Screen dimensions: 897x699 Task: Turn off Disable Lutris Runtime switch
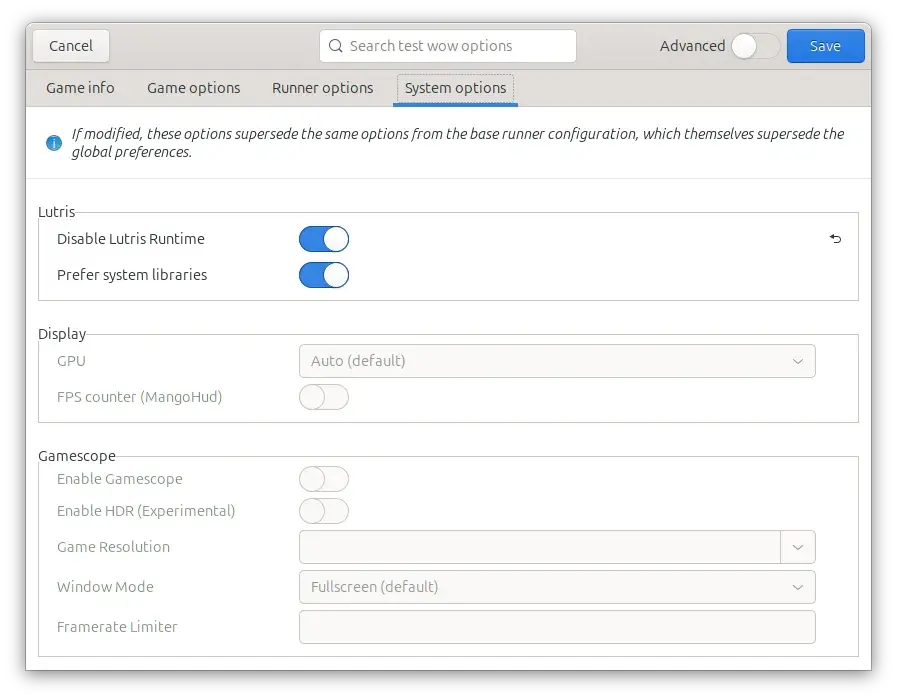(x=324, y=239)
